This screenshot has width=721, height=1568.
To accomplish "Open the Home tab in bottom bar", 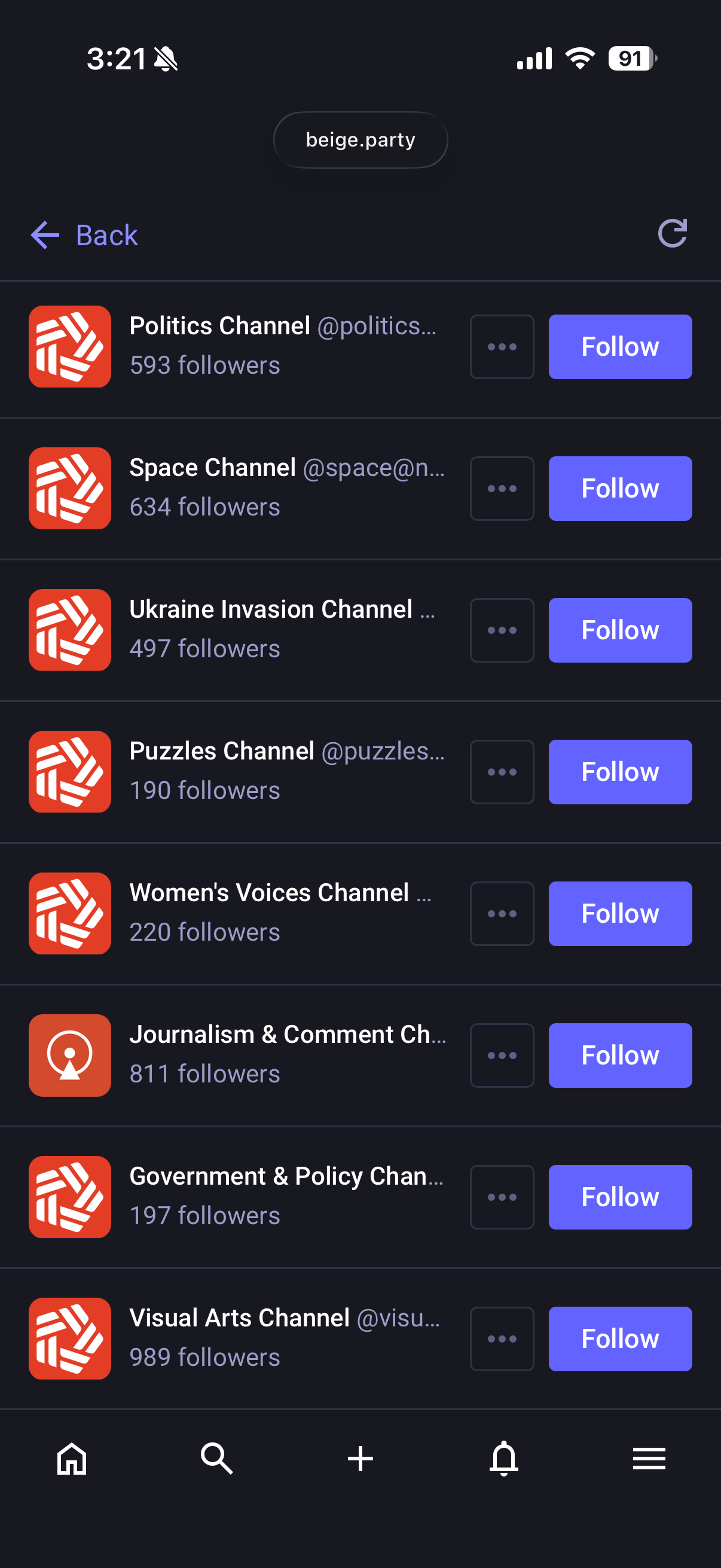I will click(x=72, y=1459).
